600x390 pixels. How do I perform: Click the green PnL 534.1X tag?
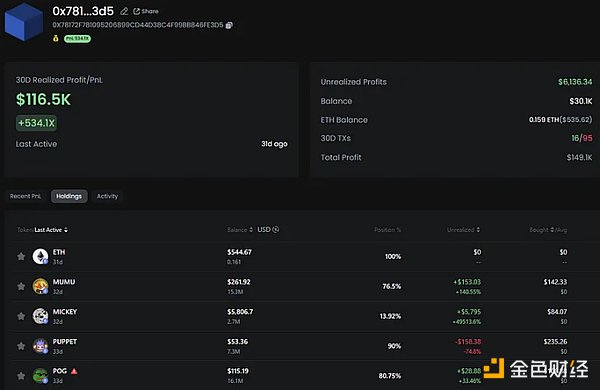click(77, 39)
